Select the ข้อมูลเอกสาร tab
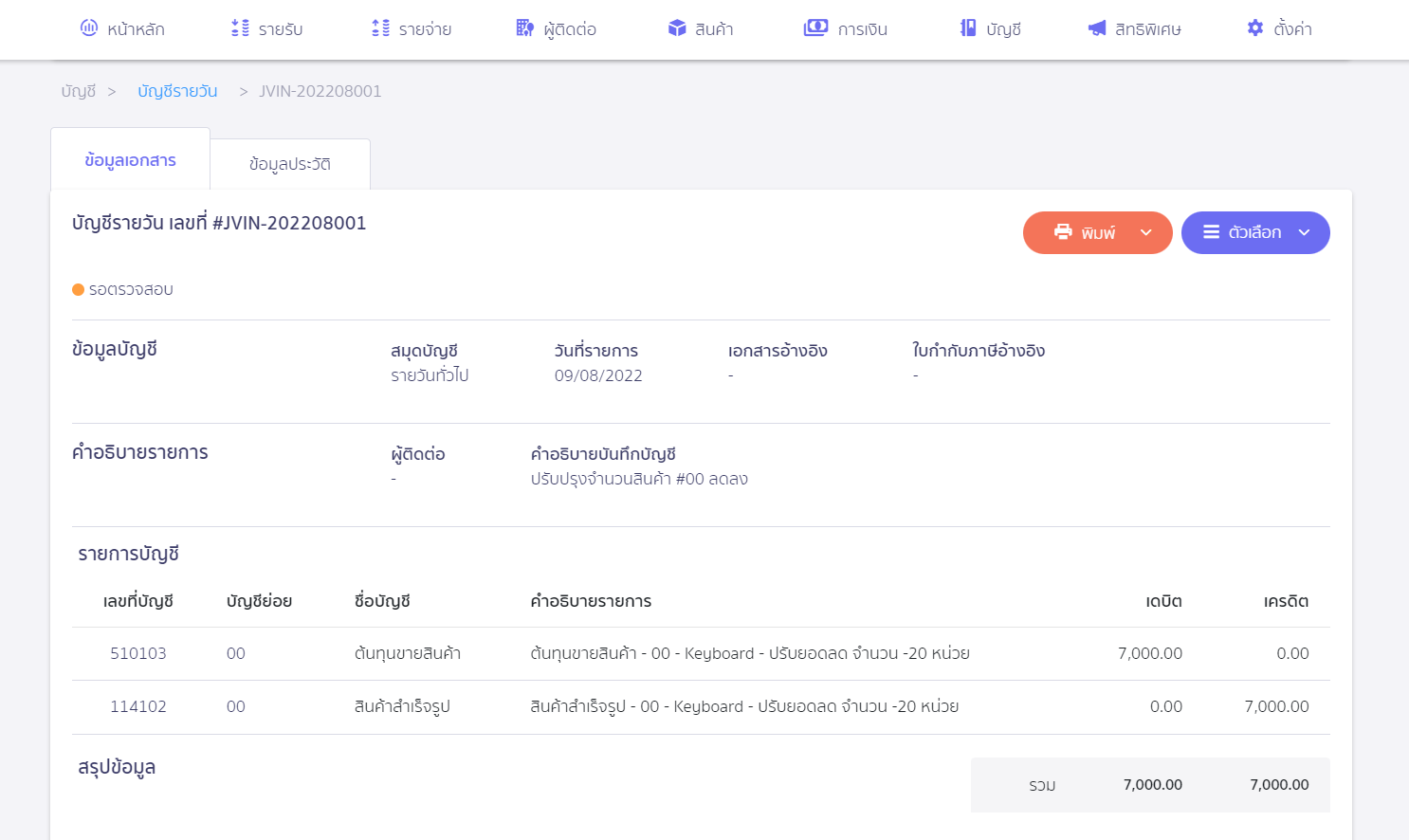The width and height of the screenshot is (1409, 840). (130, 158)
